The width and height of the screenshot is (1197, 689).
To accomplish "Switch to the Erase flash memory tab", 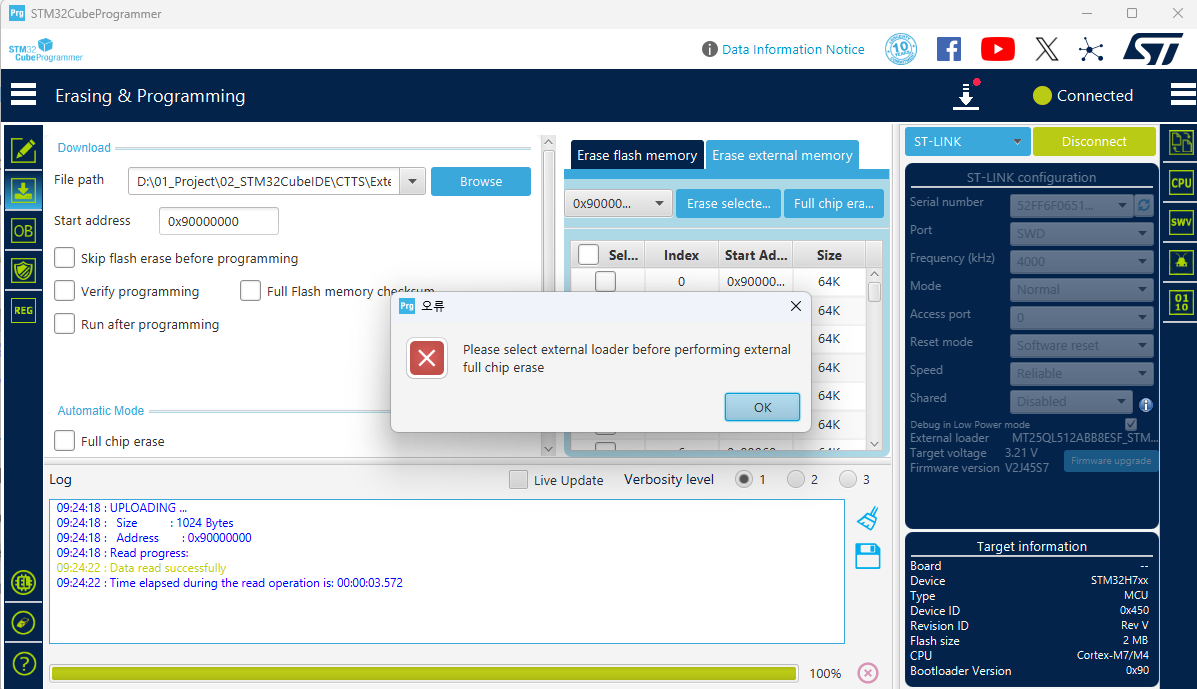I will [x=636, y=155].
